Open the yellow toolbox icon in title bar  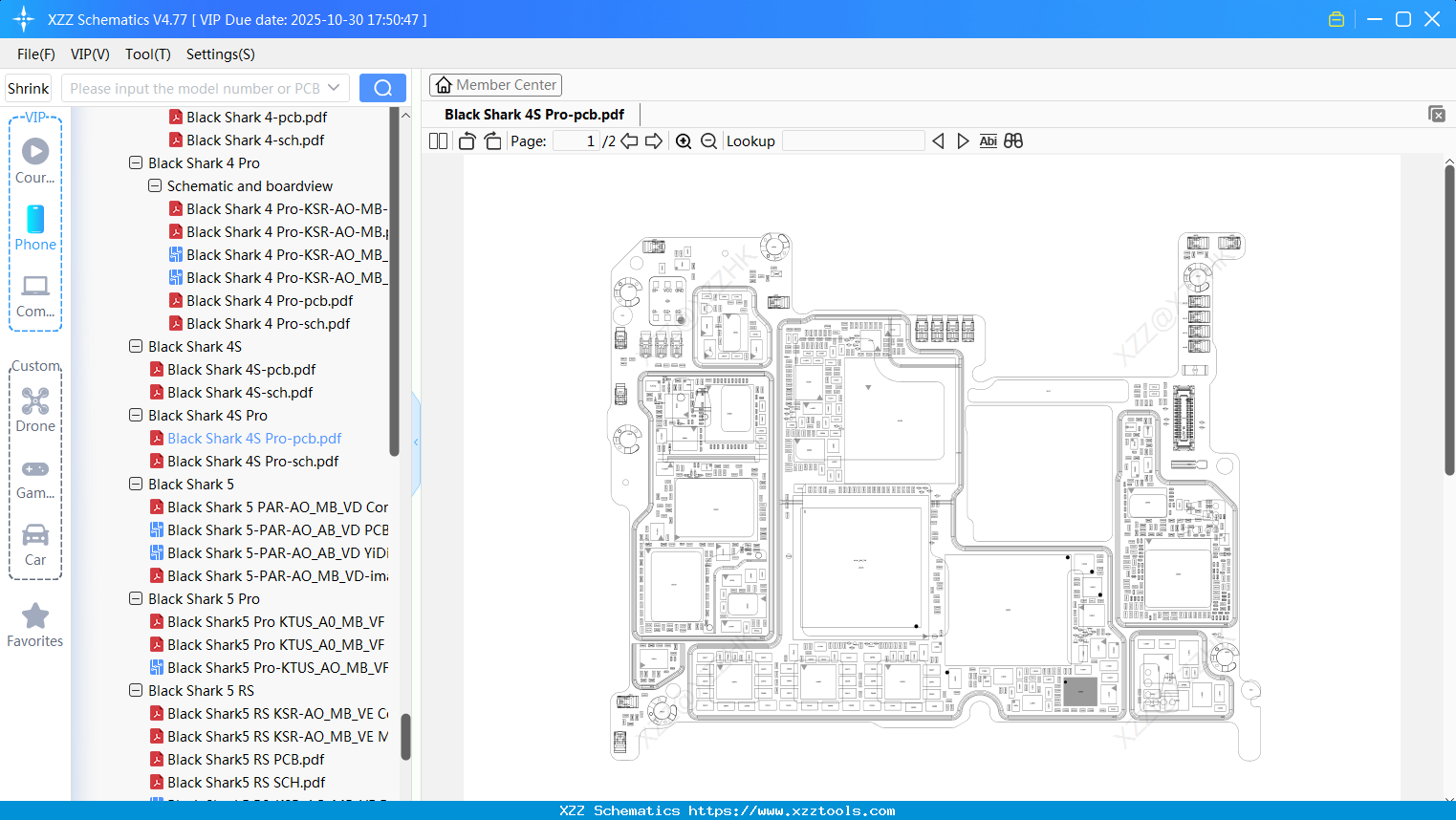1336,19
